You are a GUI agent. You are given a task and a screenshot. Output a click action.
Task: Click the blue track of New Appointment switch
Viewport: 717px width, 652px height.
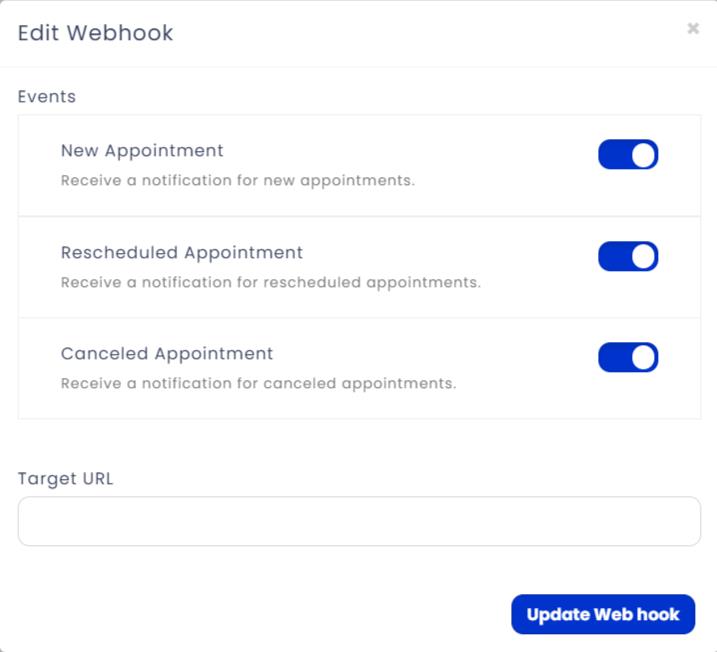coord(615,155)
